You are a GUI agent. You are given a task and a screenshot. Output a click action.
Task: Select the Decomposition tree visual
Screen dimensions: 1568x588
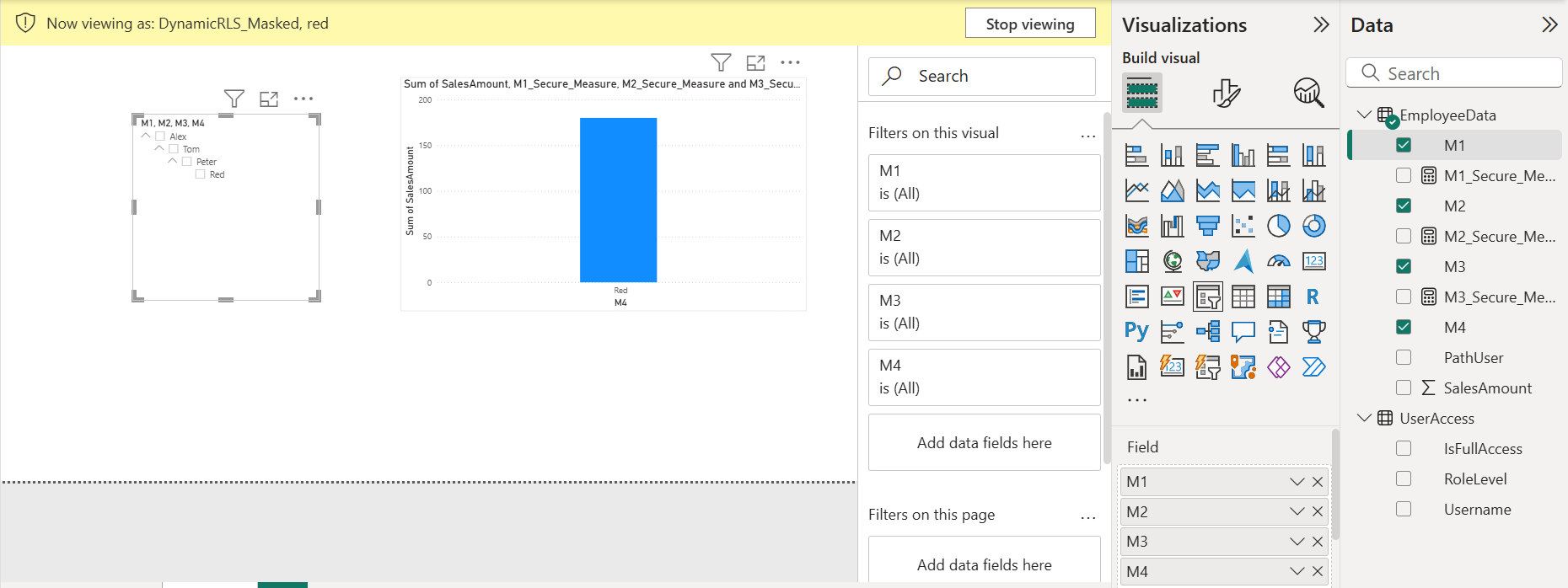(x=1207, y=332)
